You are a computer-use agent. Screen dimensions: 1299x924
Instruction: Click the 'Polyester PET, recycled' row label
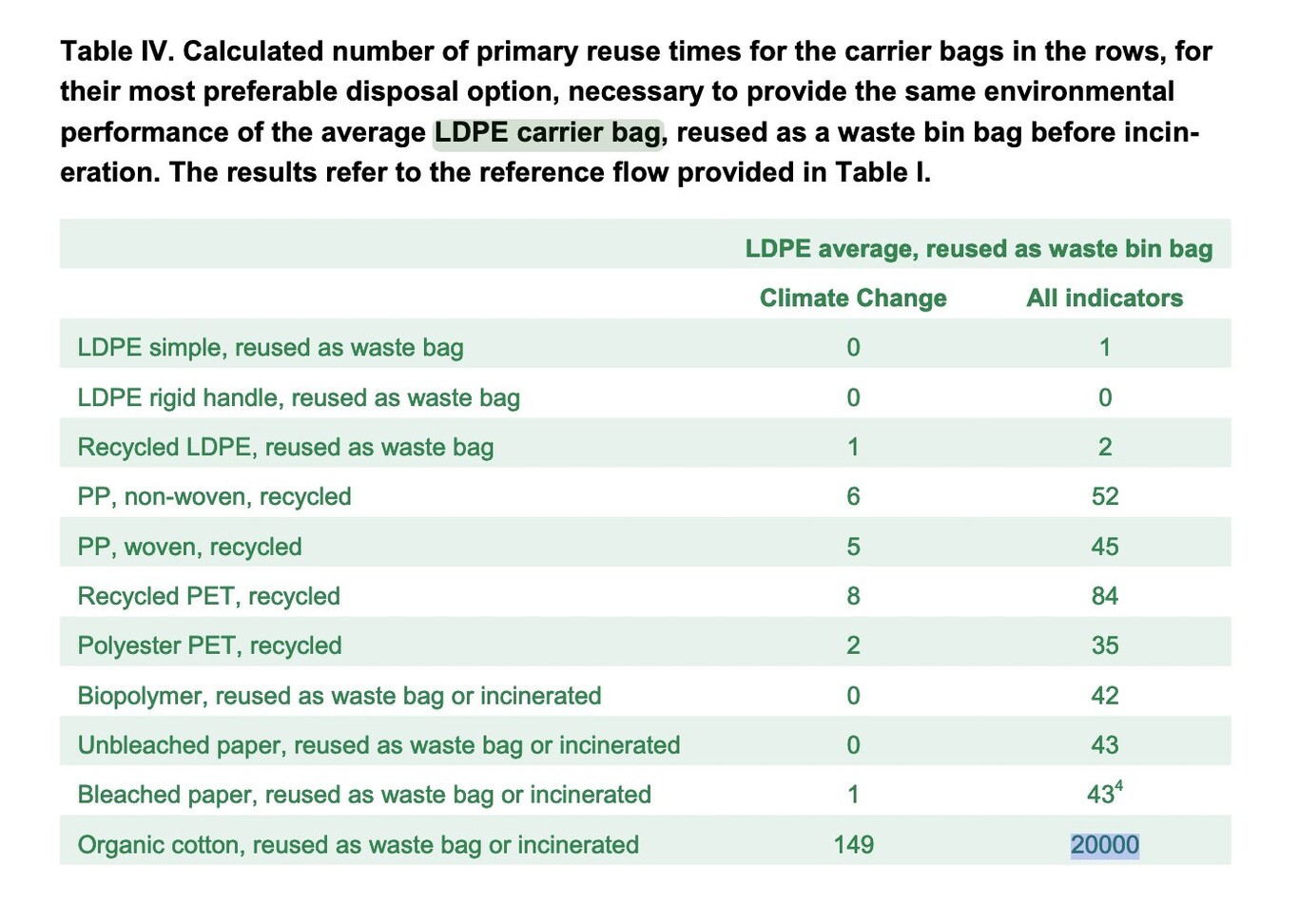pos(209,645)
